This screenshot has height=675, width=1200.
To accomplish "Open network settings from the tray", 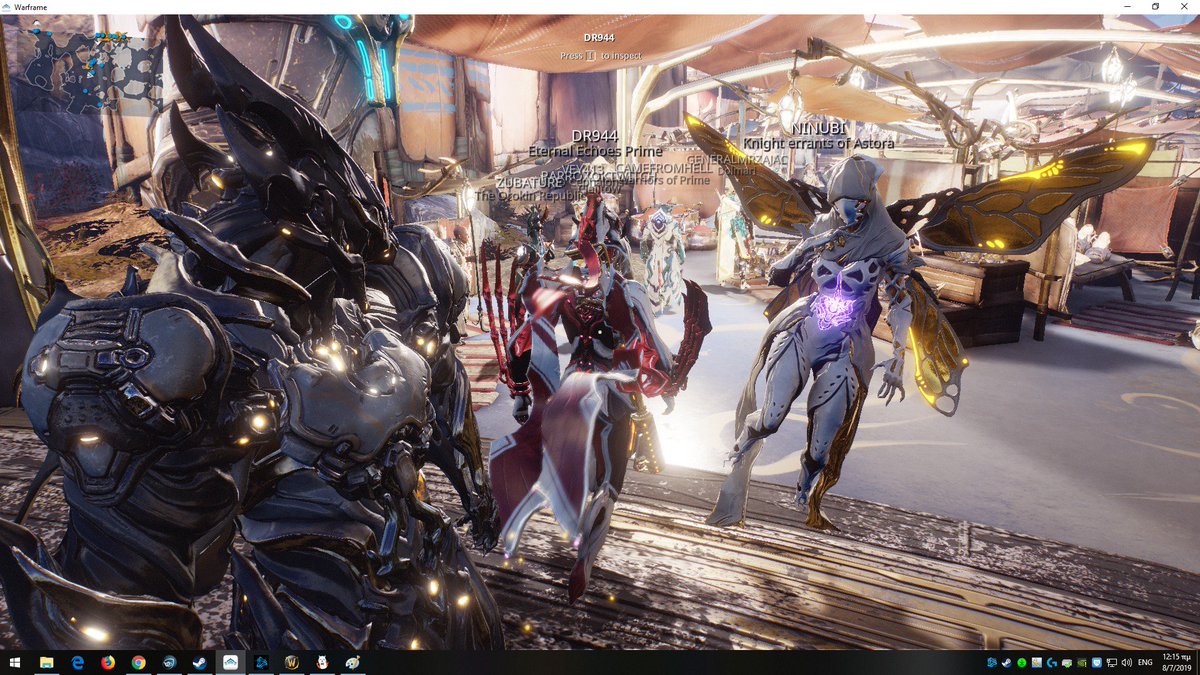I will click(x=1112, y=663).
